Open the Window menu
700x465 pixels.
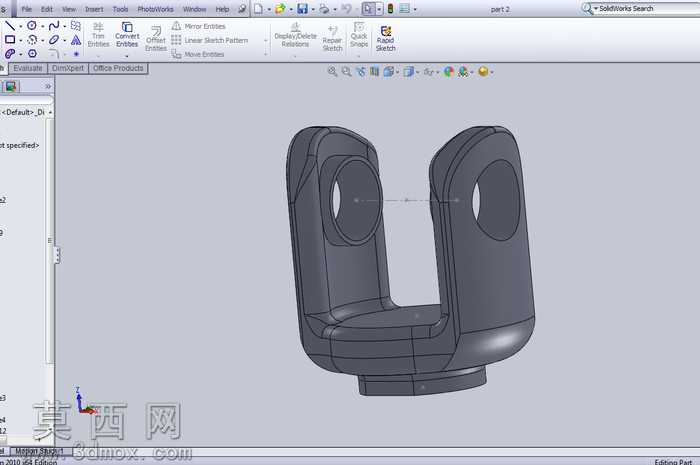tap(195, 9)
